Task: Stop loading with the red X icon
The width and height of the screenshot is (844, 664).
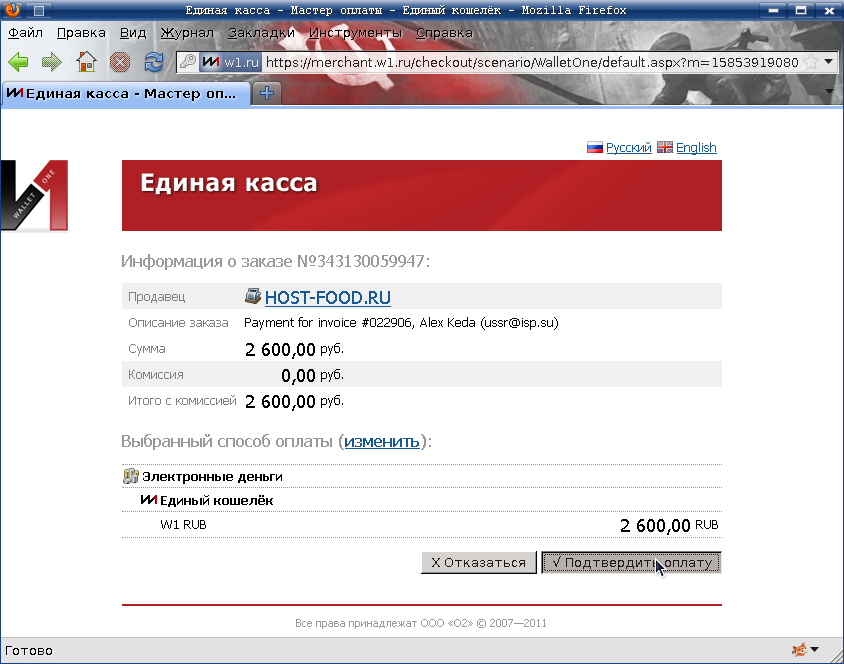Action: [x=119, y=62]
